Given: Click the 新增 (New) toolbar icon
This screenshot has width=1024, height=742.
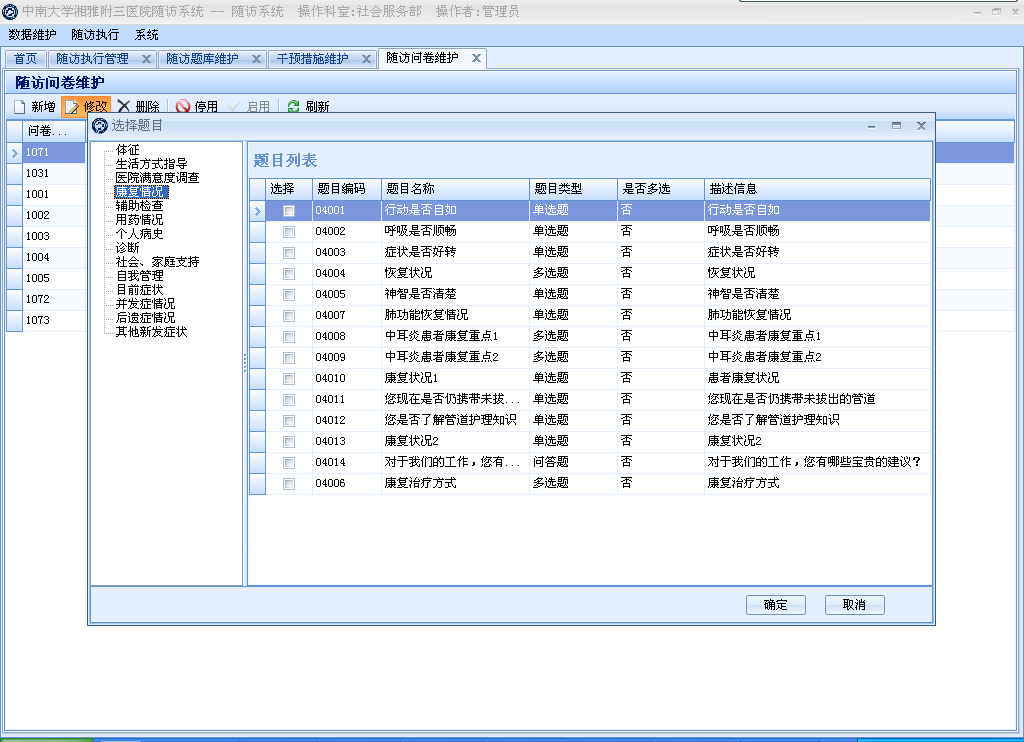Looking at the screenshot, I should [x=20, y=107].
